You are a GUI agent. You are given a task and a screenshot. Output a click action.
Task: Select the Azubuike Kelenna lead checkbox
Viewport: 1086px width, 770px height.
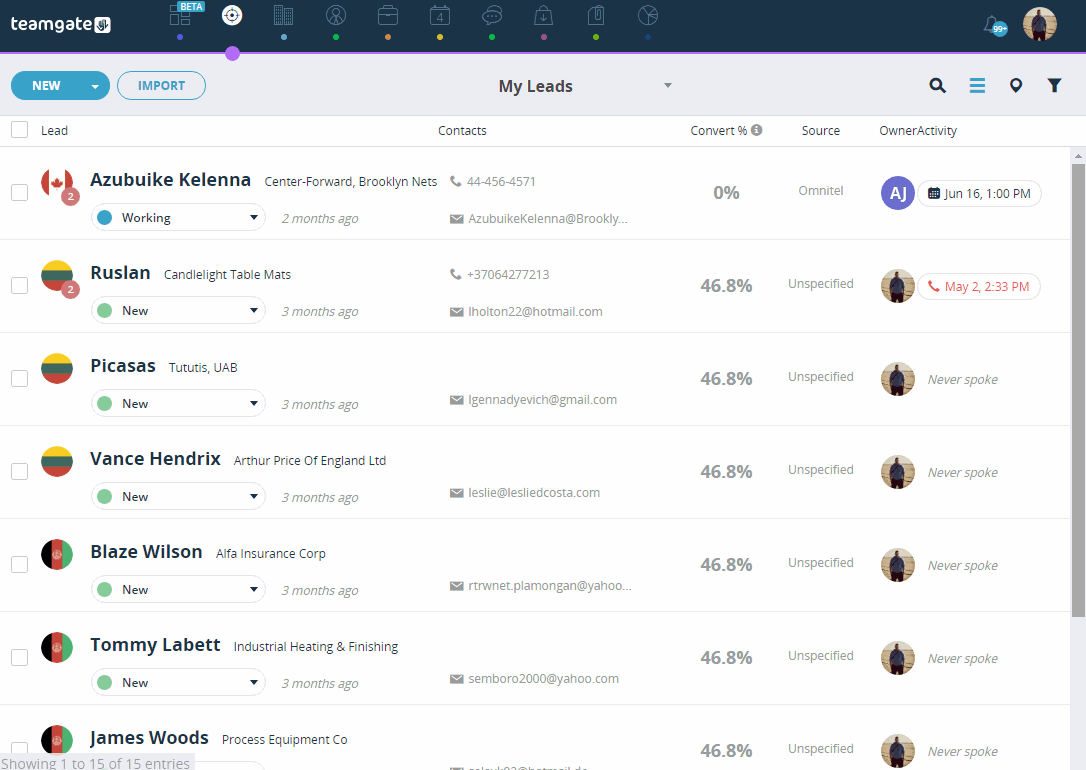pyautogui.click(x=19, y=192)
